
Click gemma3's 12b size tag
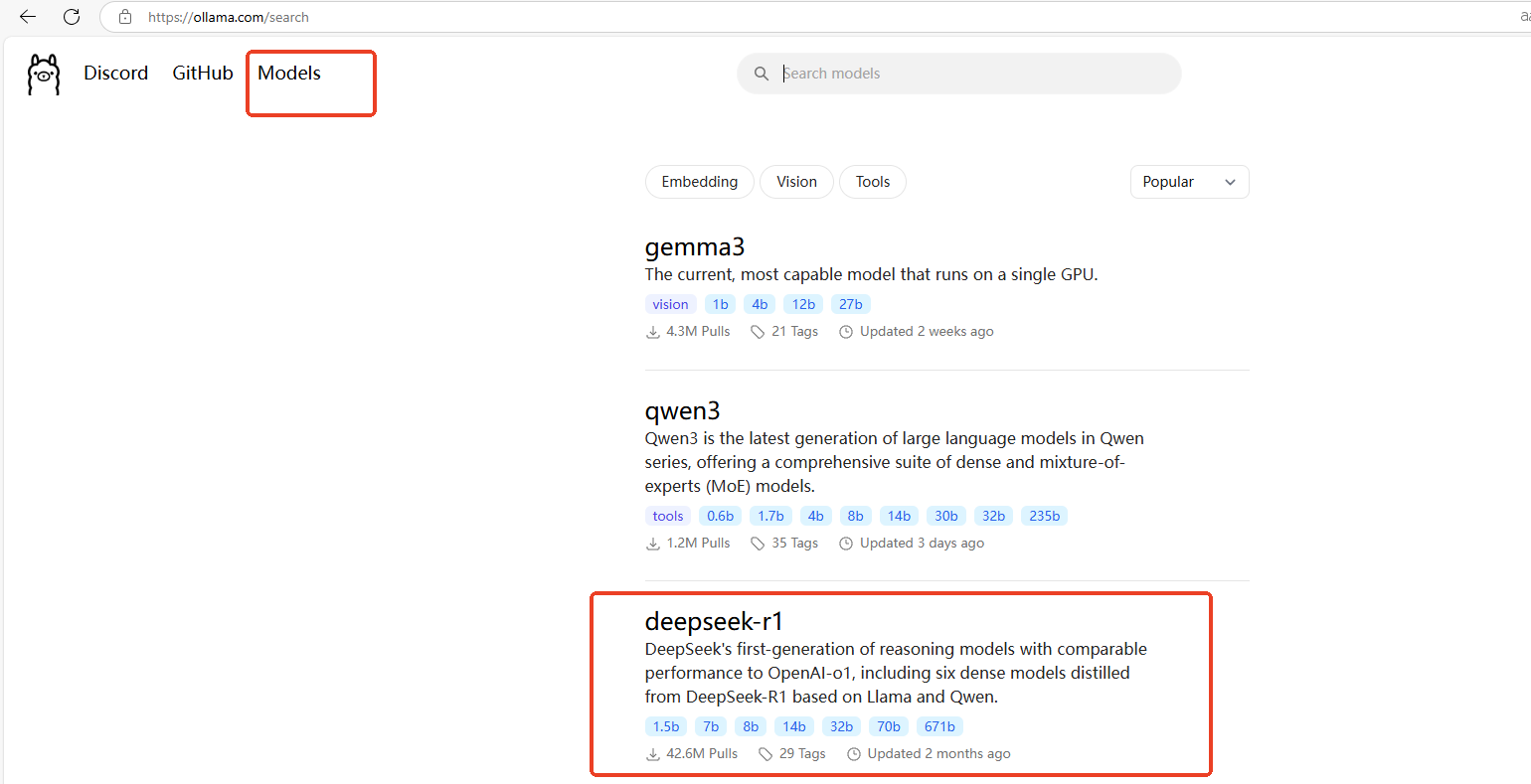pyautogui.click(x=803, y=305)
